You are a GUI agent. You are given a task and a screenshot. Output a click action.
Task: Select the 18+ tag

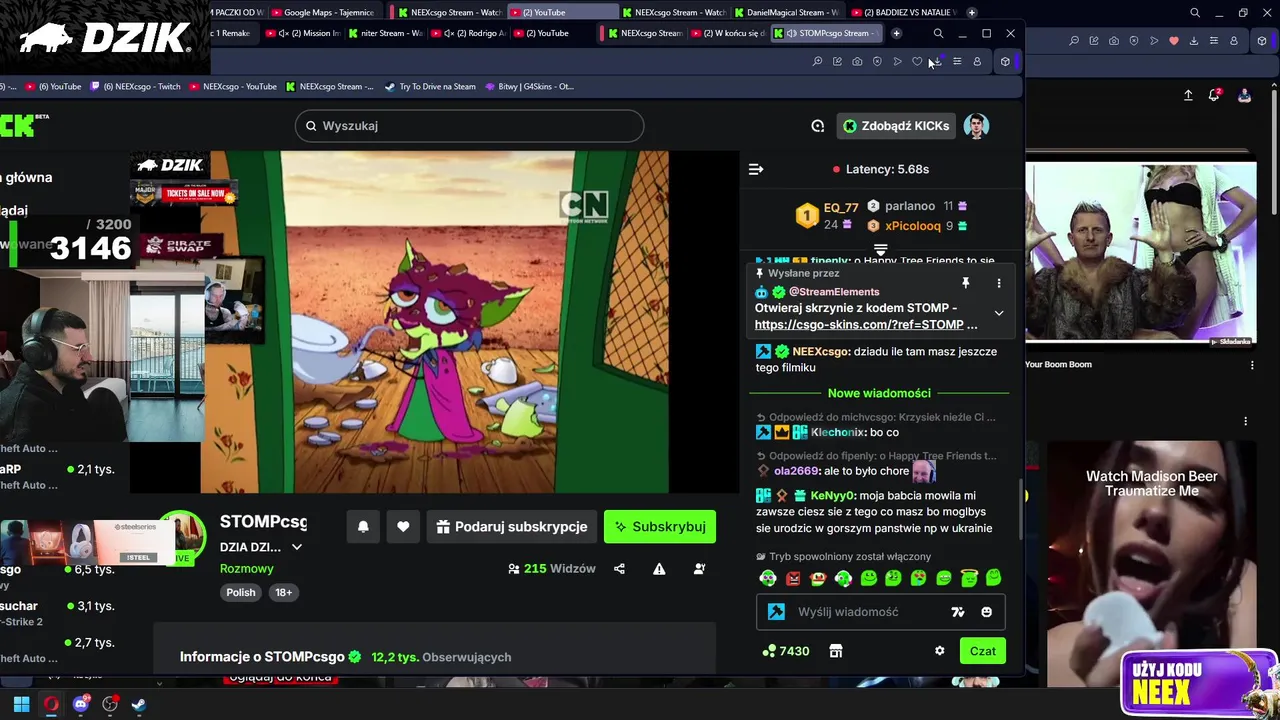[x=284, y=592]
